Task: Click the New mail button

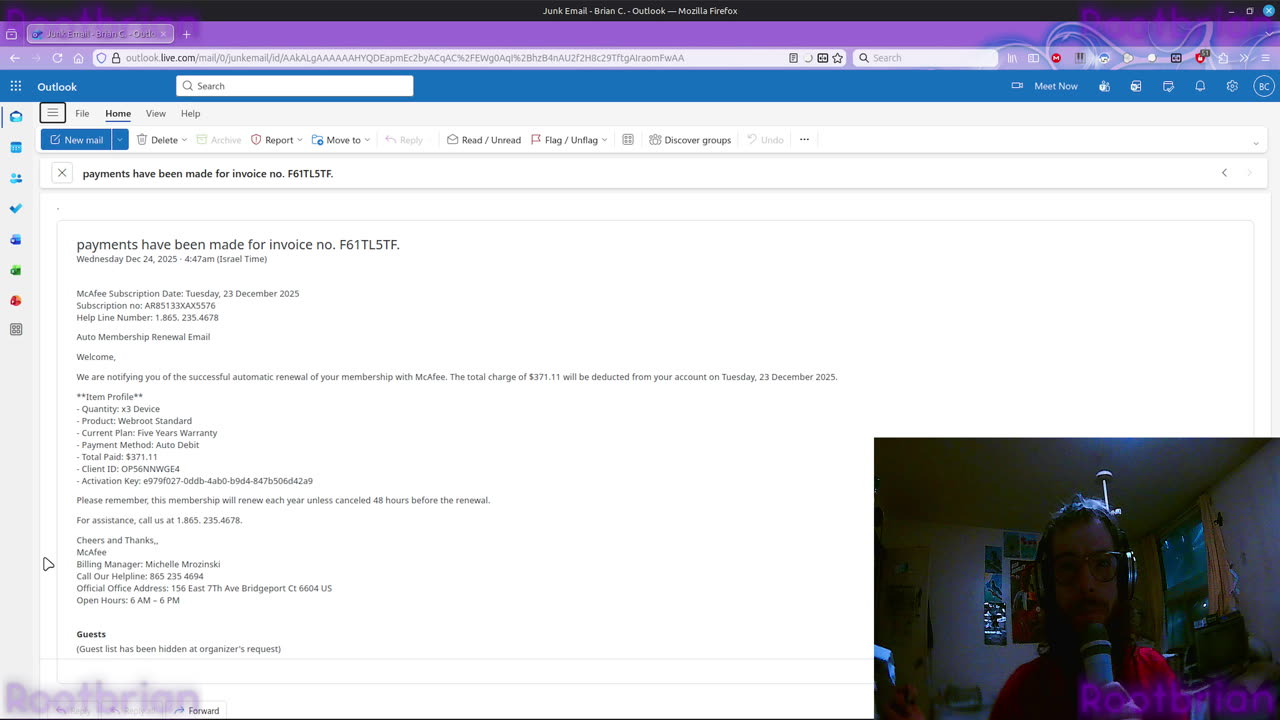Action: (76, 140)
